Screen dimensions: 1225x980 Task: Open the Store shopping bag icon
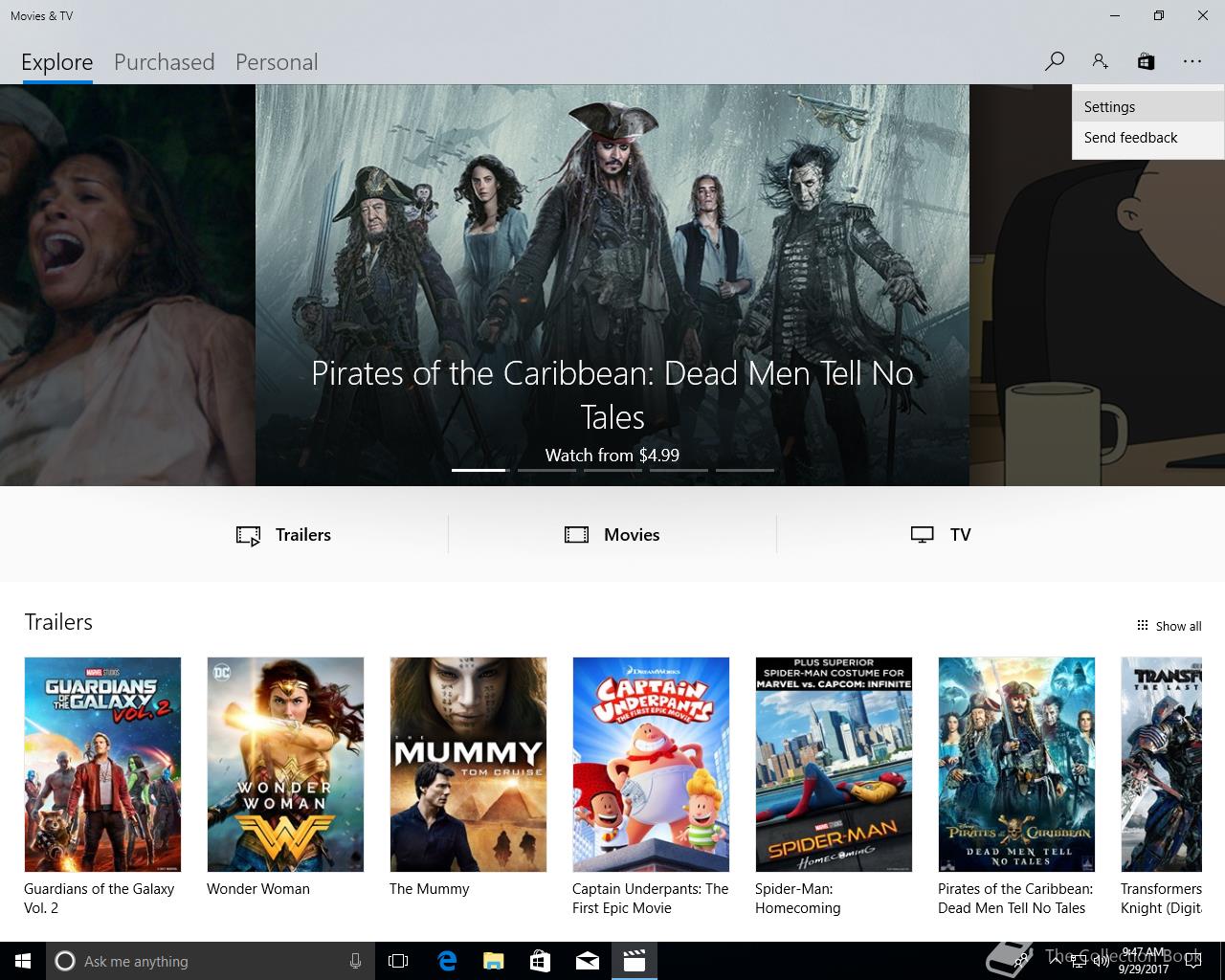1146,61
